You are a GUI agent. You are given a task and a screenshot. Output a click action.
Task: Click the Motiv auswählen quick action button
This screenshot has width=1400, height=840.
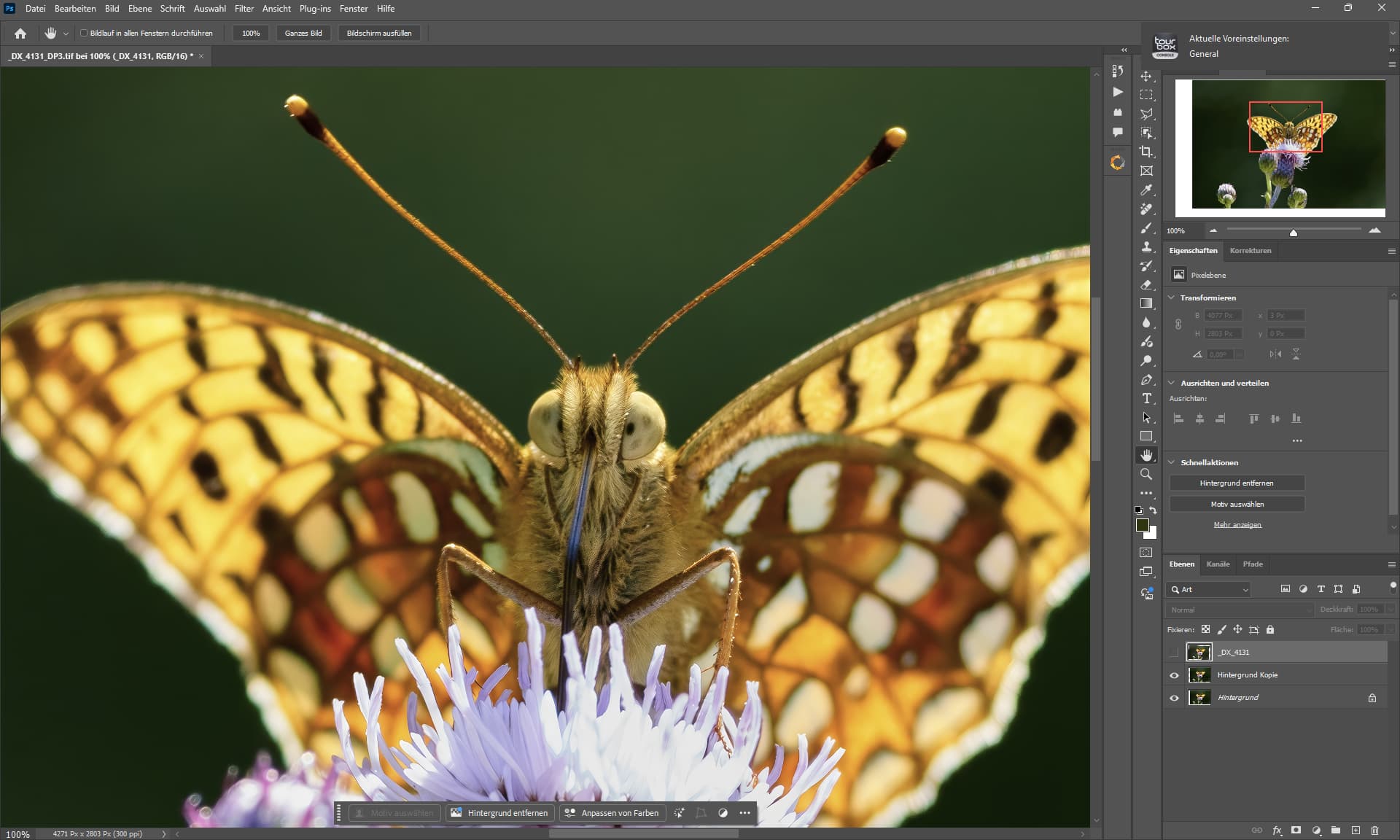1237,504
